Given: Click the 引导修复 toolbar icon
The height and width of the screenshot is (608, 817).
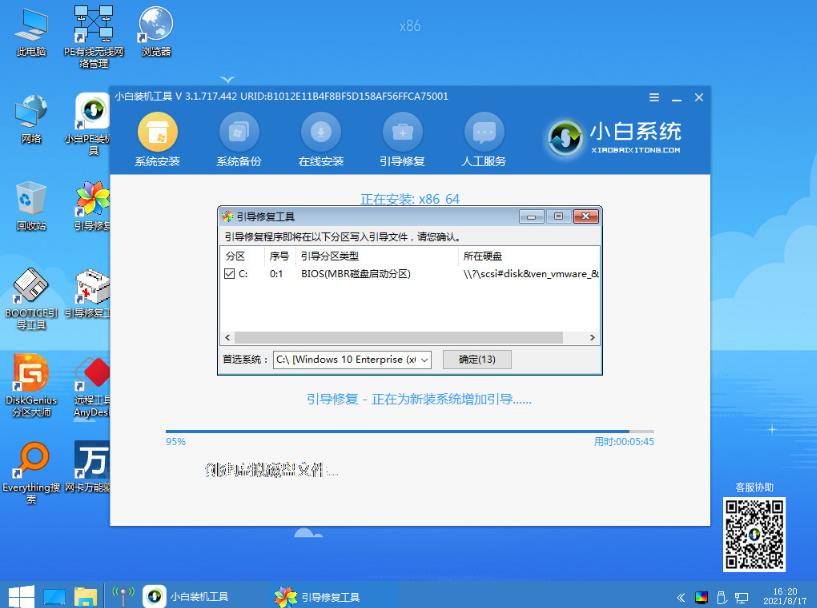Looking at the screenshot, I should coord(402,133).
